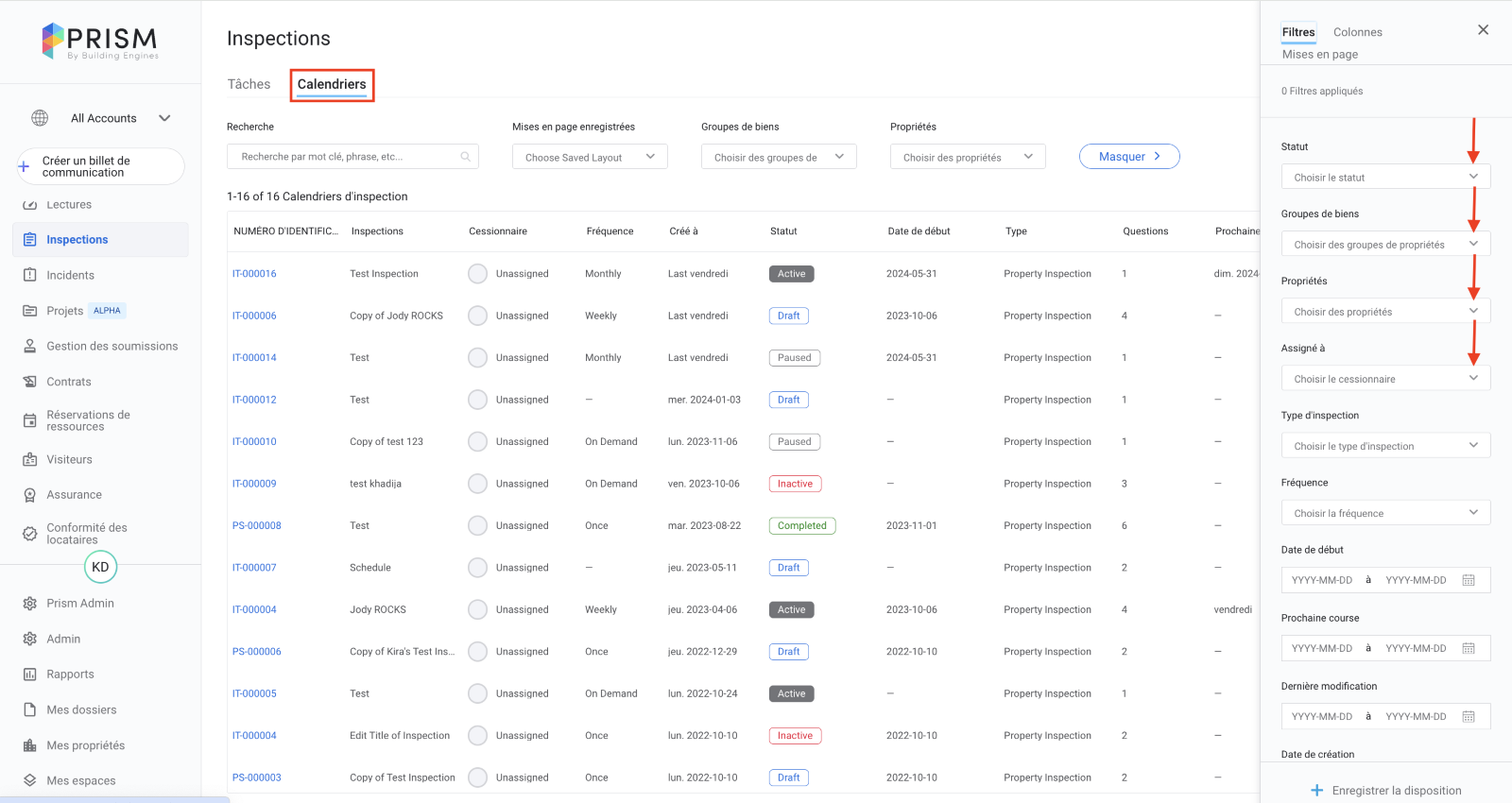Image resolution: width=1512 pixels, height=803 pixels.
Task: Open the Visiteurs section icon
Action: pos(29,459)
